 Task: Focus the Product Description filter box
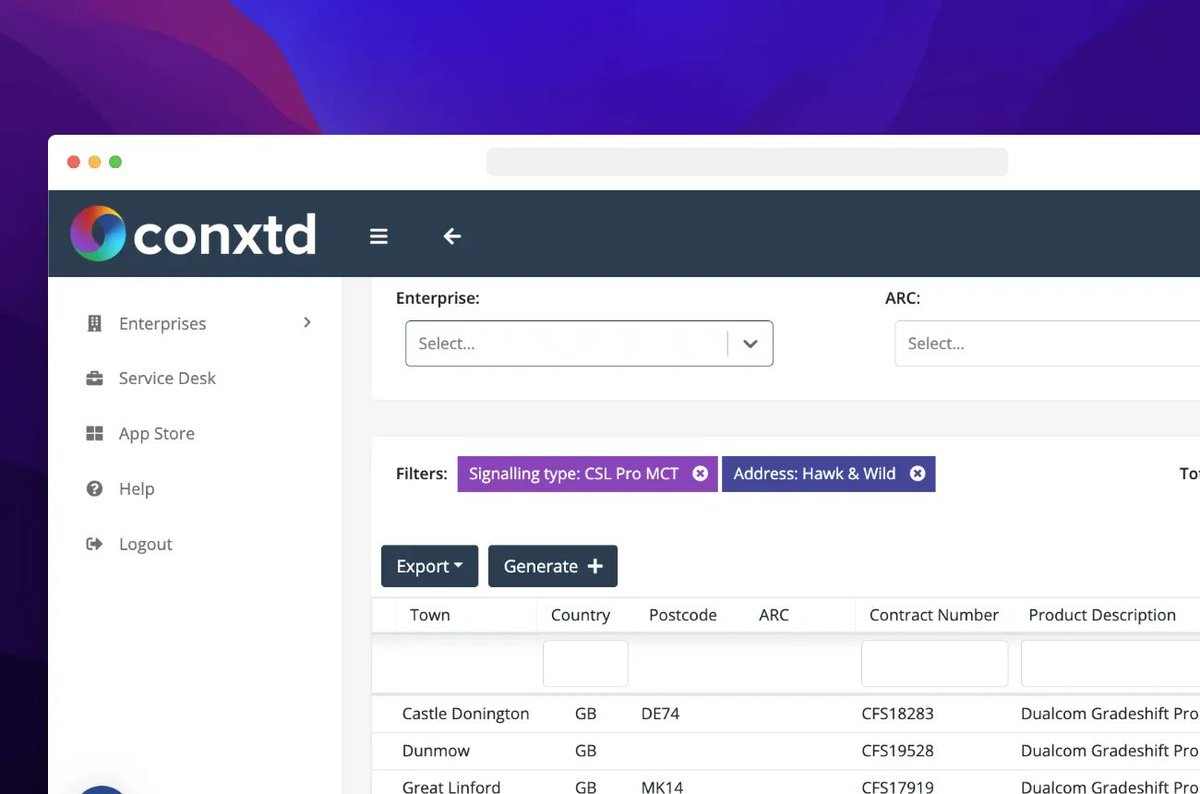click(x=1110, y=663)
